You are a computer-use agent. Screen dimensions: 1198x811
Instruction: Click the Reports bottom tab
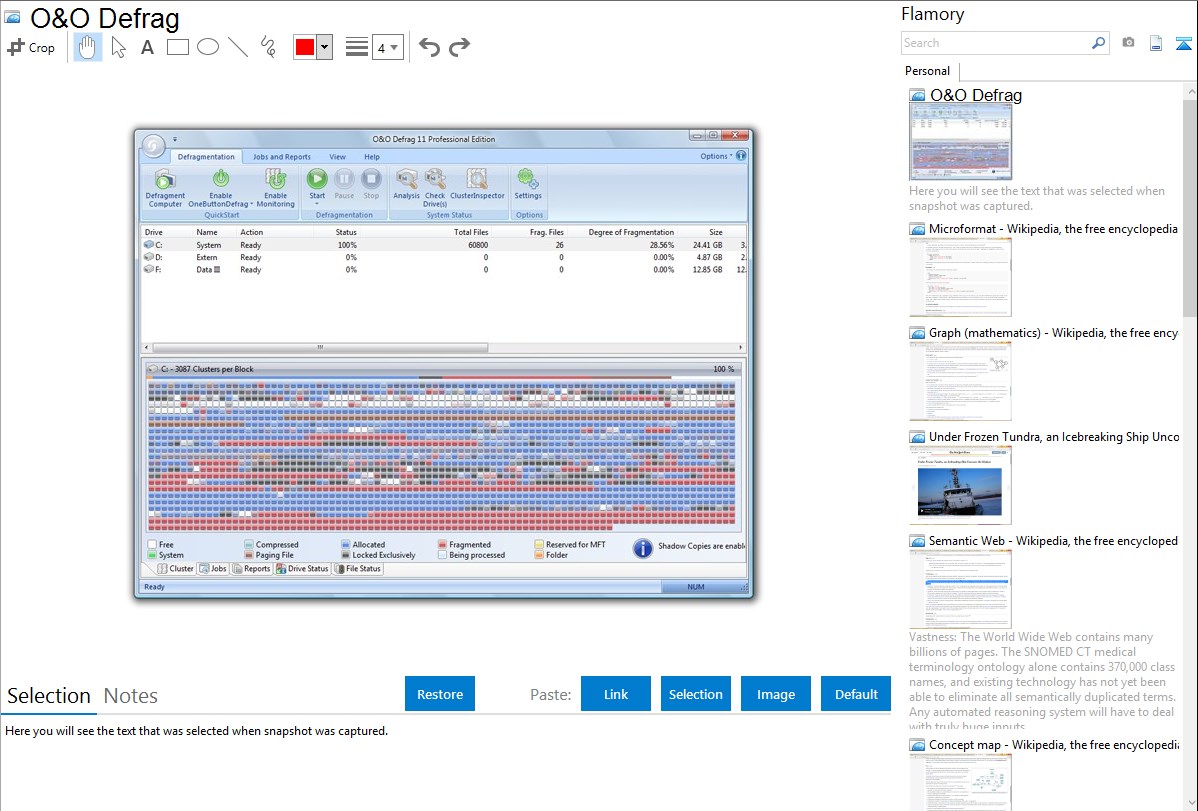pyautogui.click(x=251, y=569)
